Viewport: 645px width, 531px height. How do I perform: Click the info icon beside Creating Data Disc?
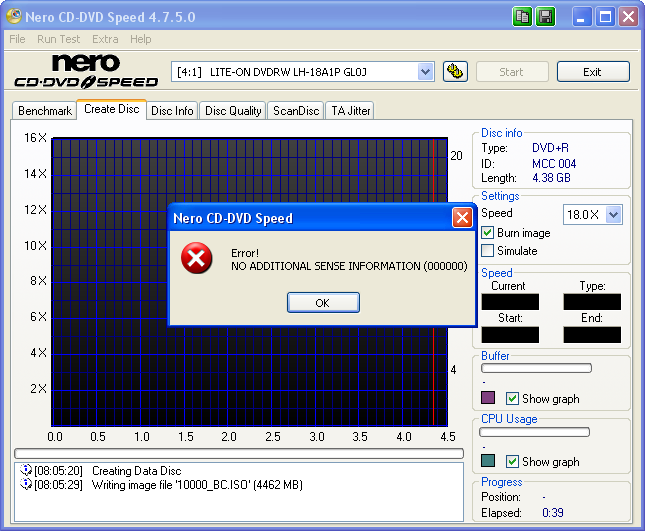coord(26,470)
